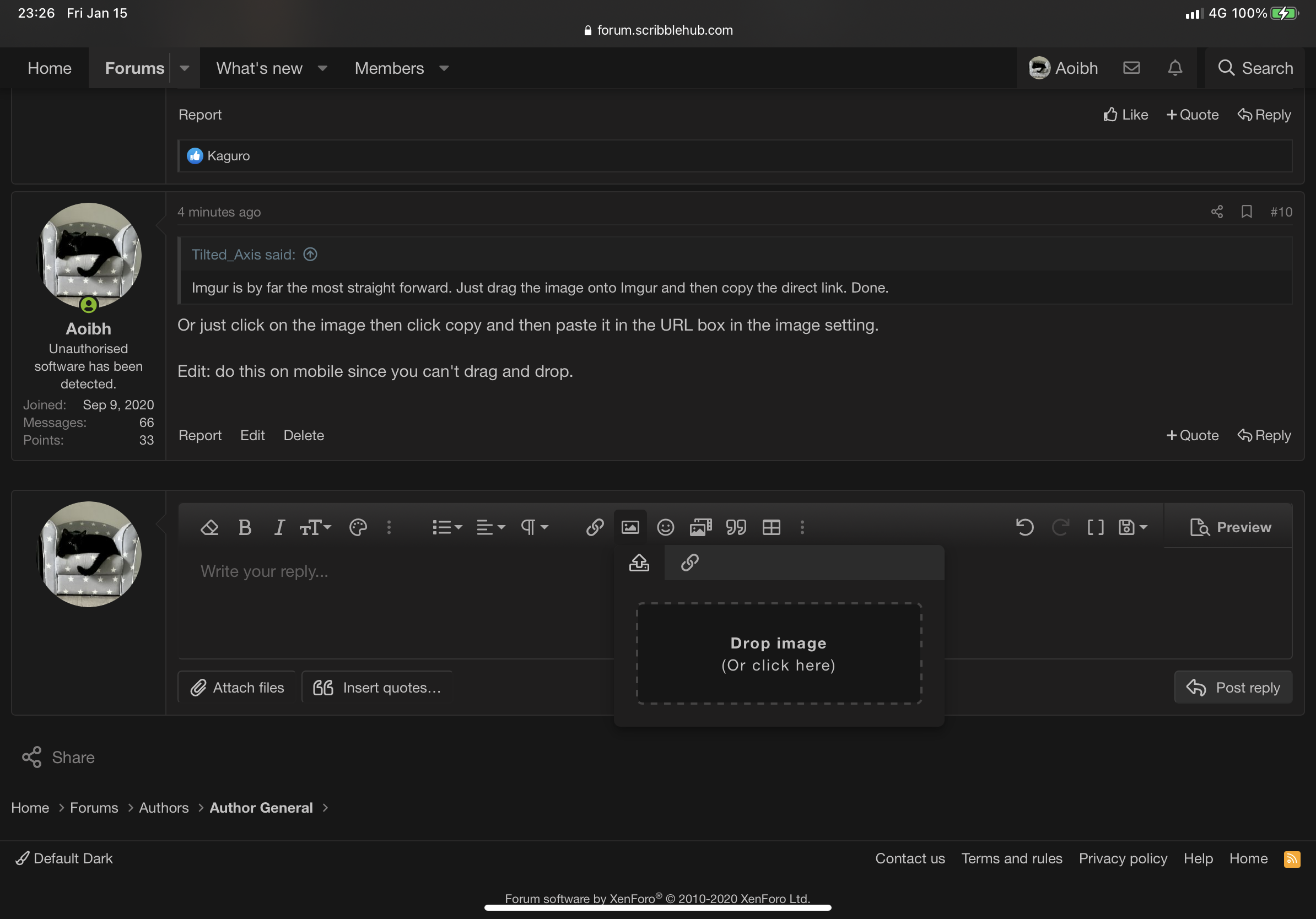This screenshot has width=1316, height=919.
Task: Click the undo icon in editor
Action: coord(1025,527)
